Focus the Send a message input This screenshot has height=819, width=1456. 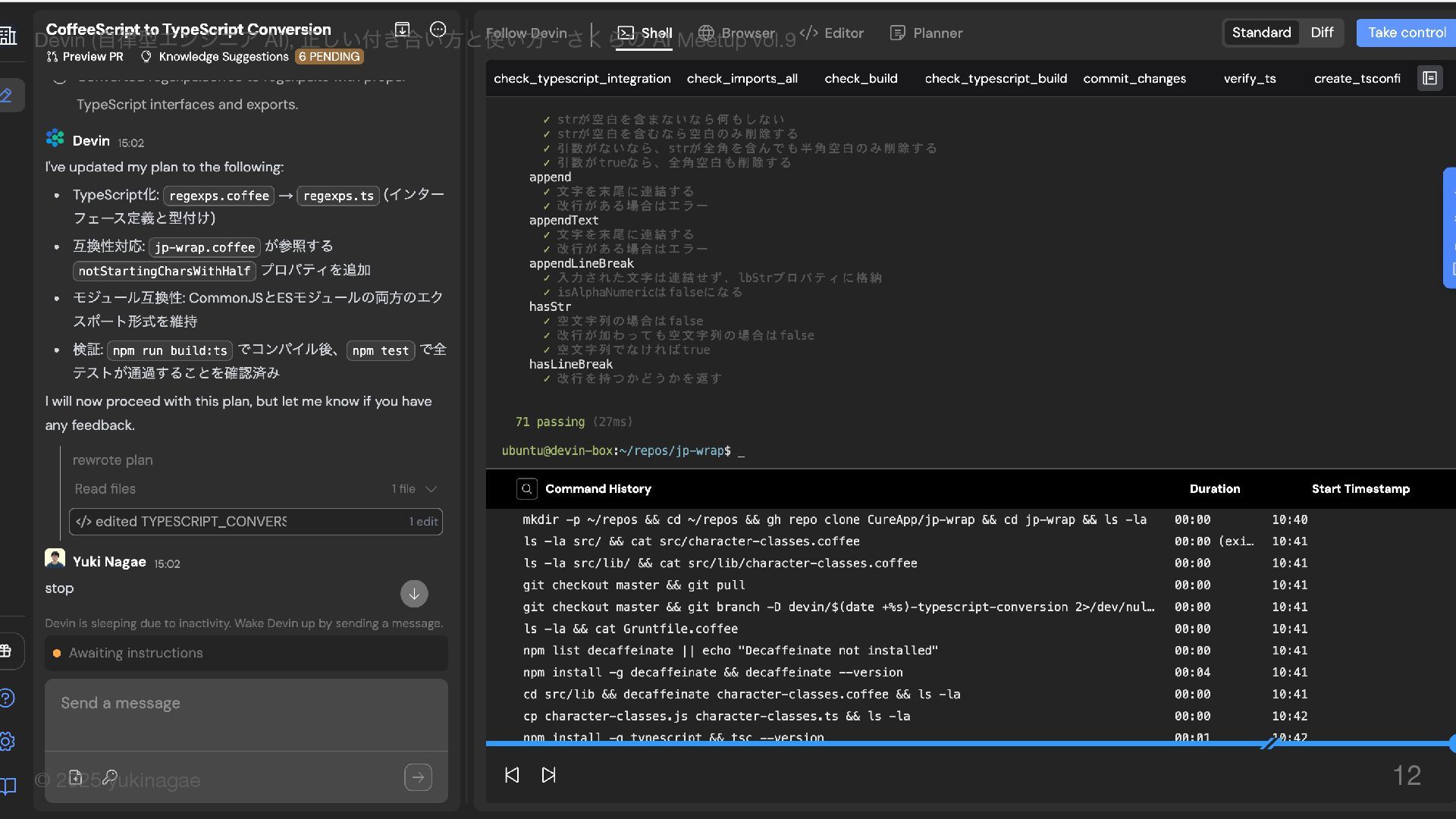[x=246, y=714]
